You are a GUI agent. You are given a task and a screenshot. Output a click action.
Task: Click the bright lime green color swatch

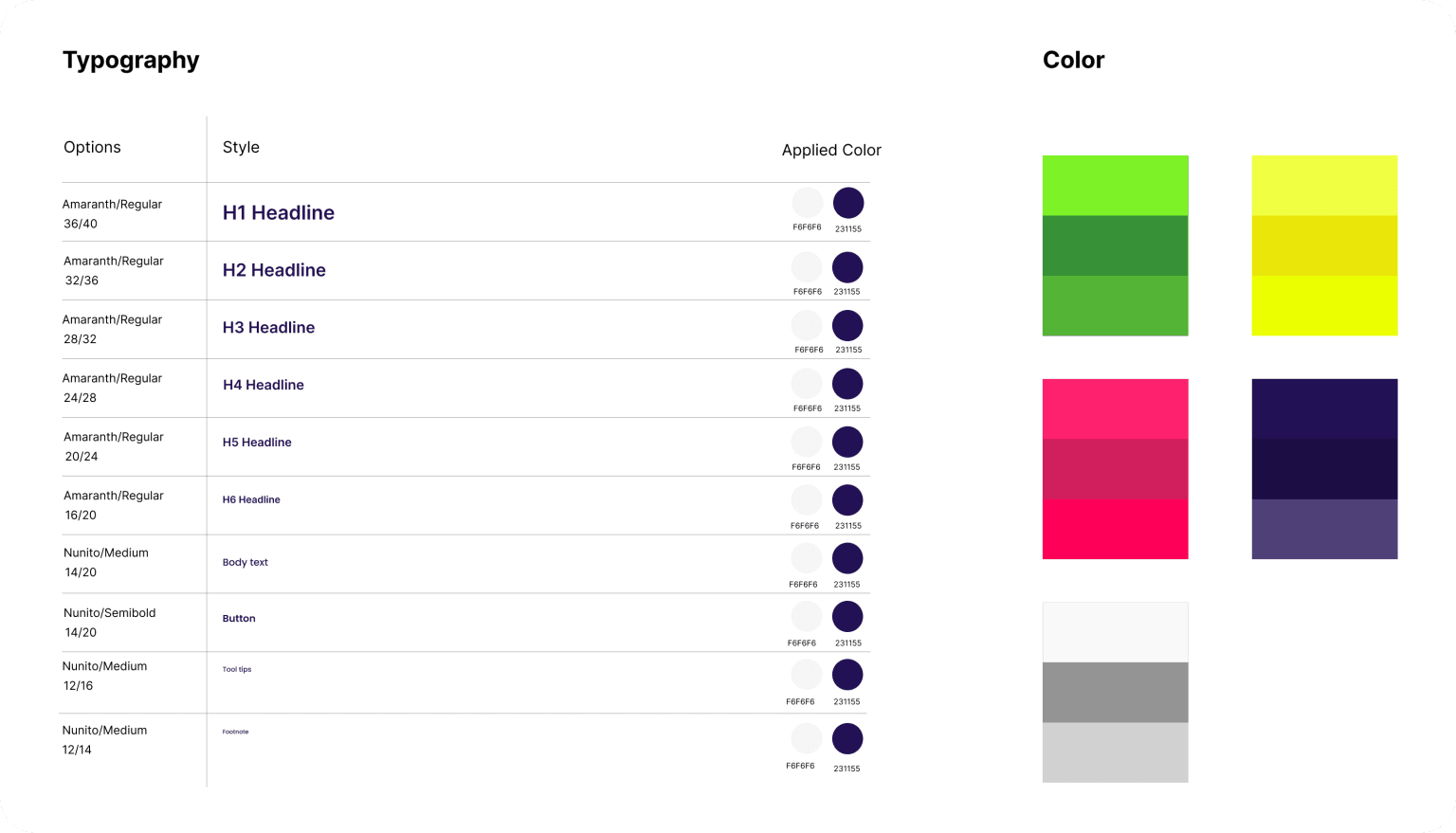coord(1115,186)
